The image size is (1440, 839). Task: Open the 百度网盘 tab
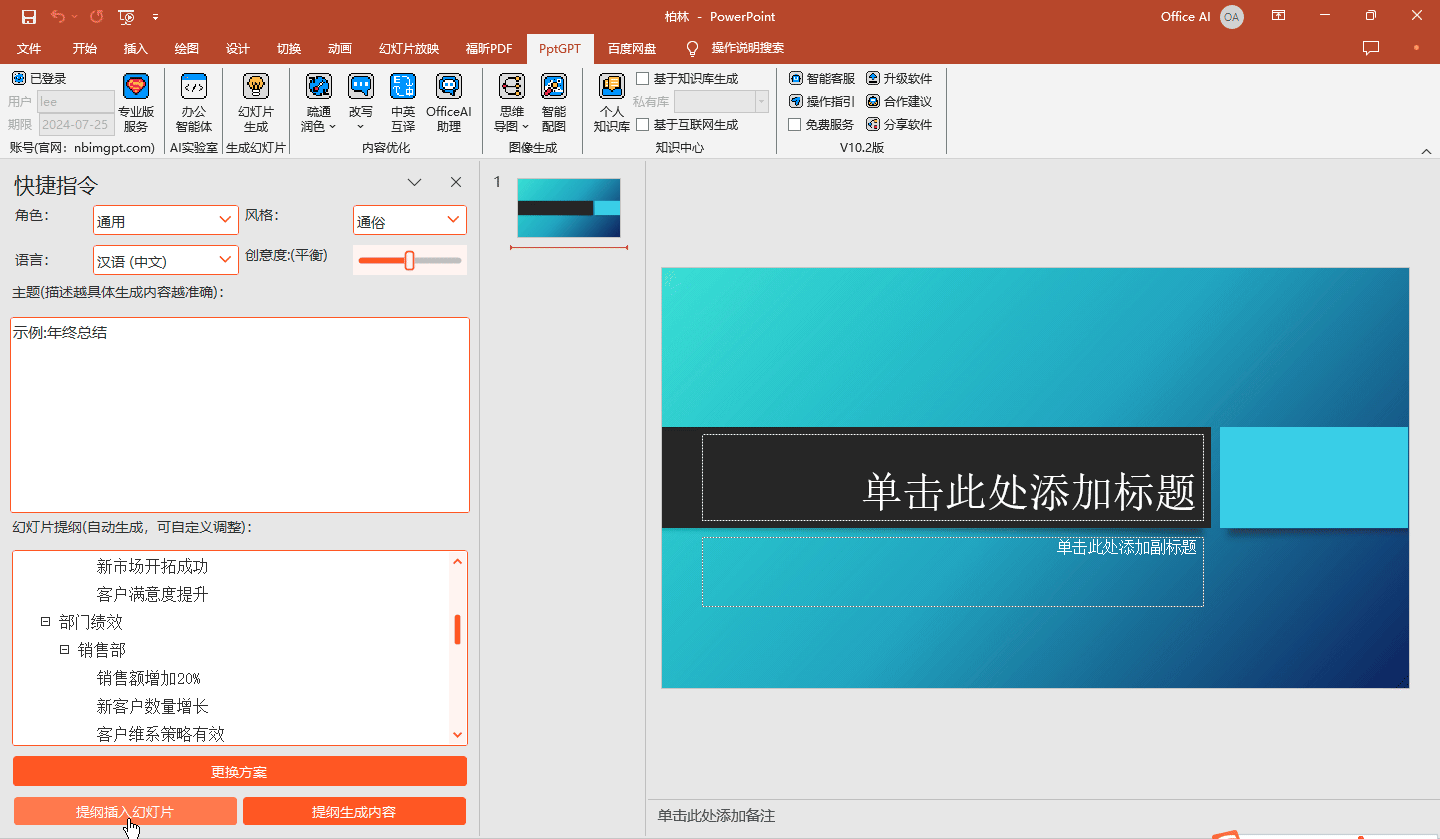632,48
